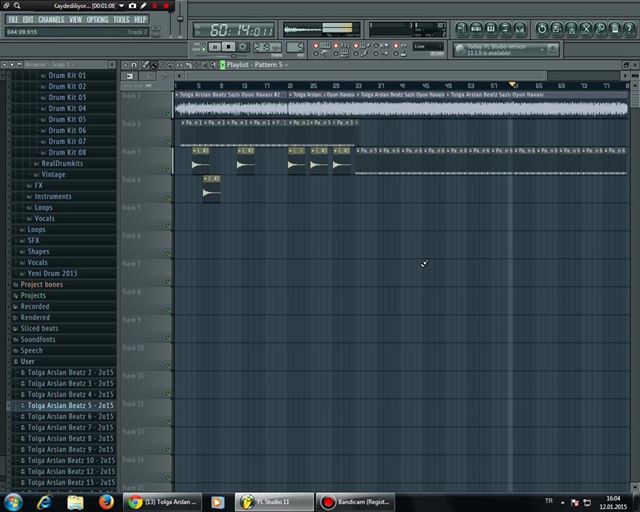
Task: Click the project info toolbar icon
Action: click(615, 29)
